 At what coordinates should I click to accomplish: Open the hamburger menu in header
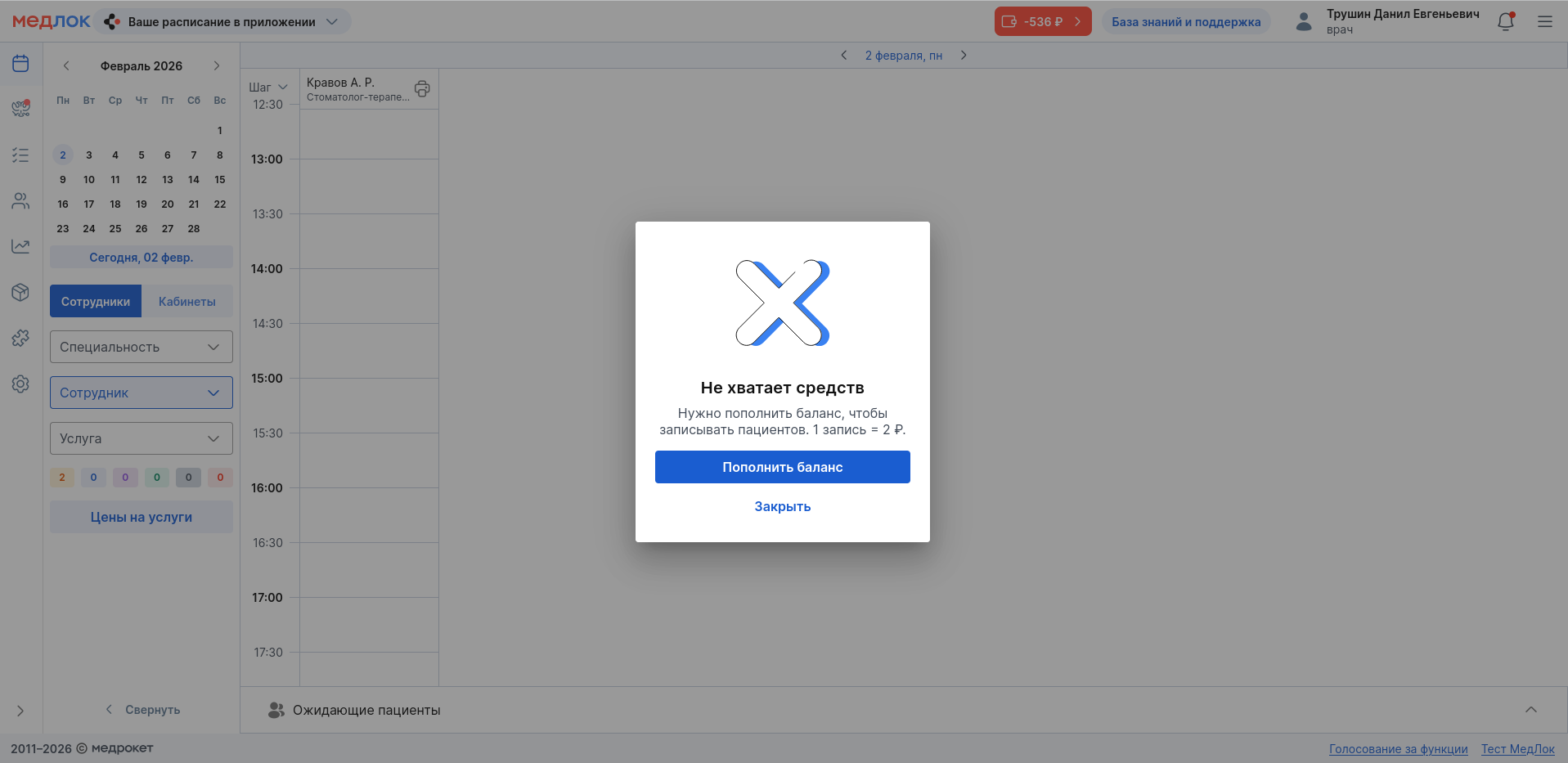pos(1544,22)
